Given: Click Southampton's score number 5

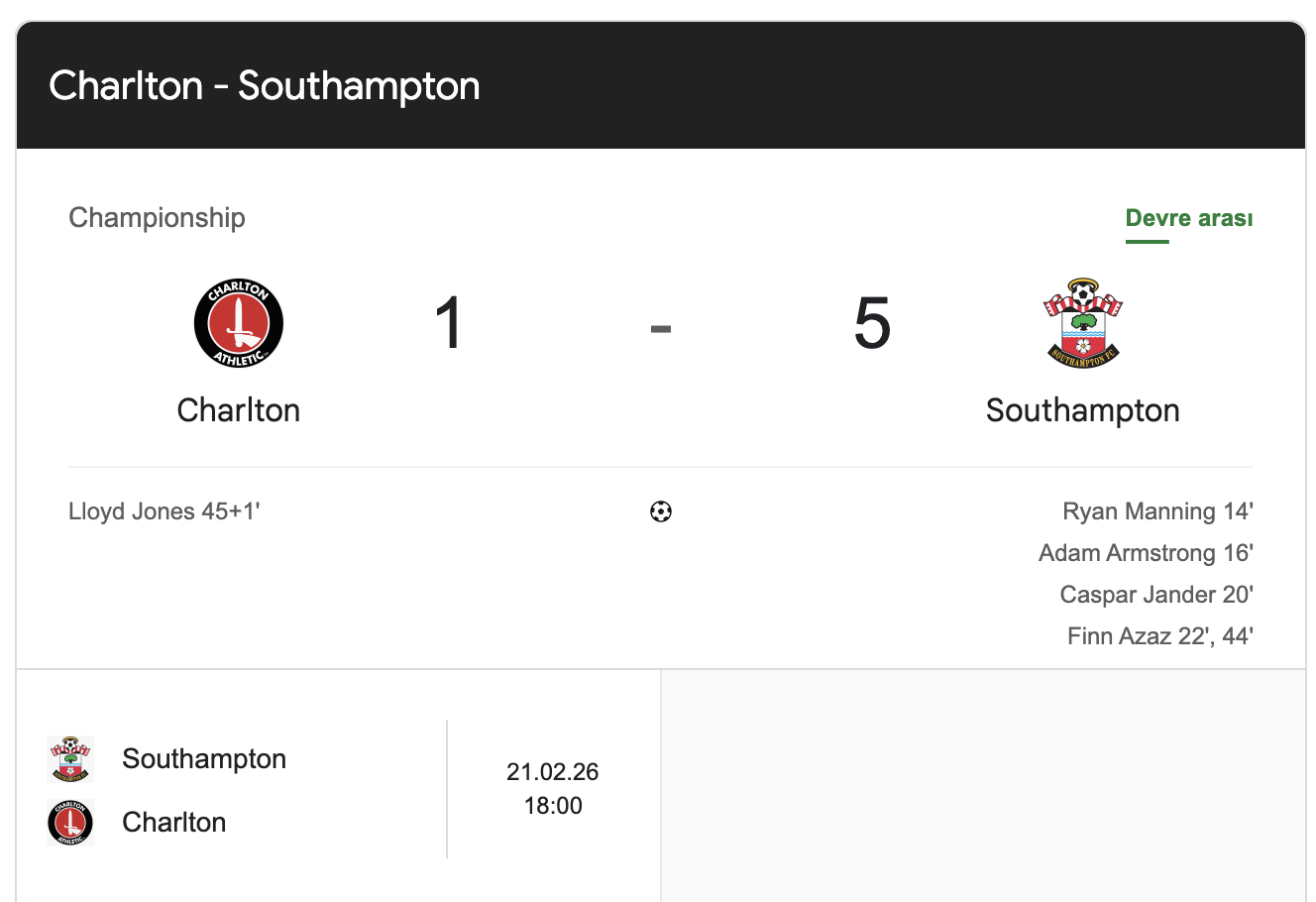Looking at the screenshot, I should pos(872,324).
